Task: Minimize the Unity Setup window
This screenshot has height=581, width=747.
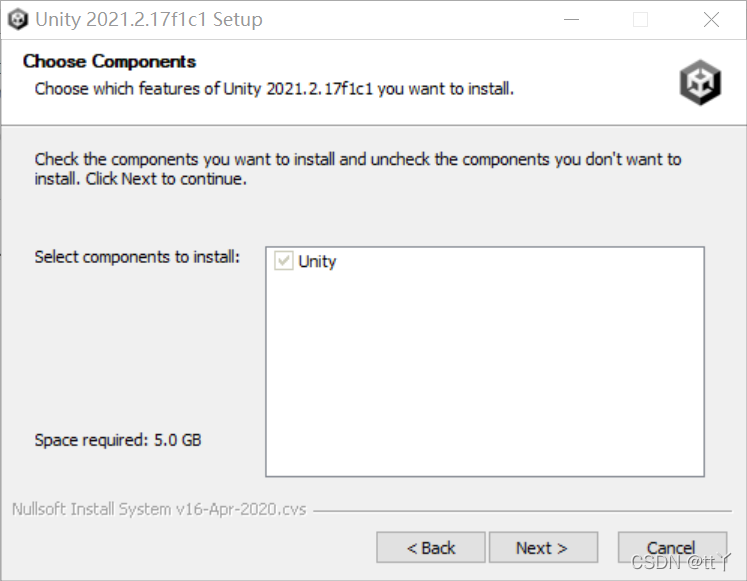Action: coord(571,20)
